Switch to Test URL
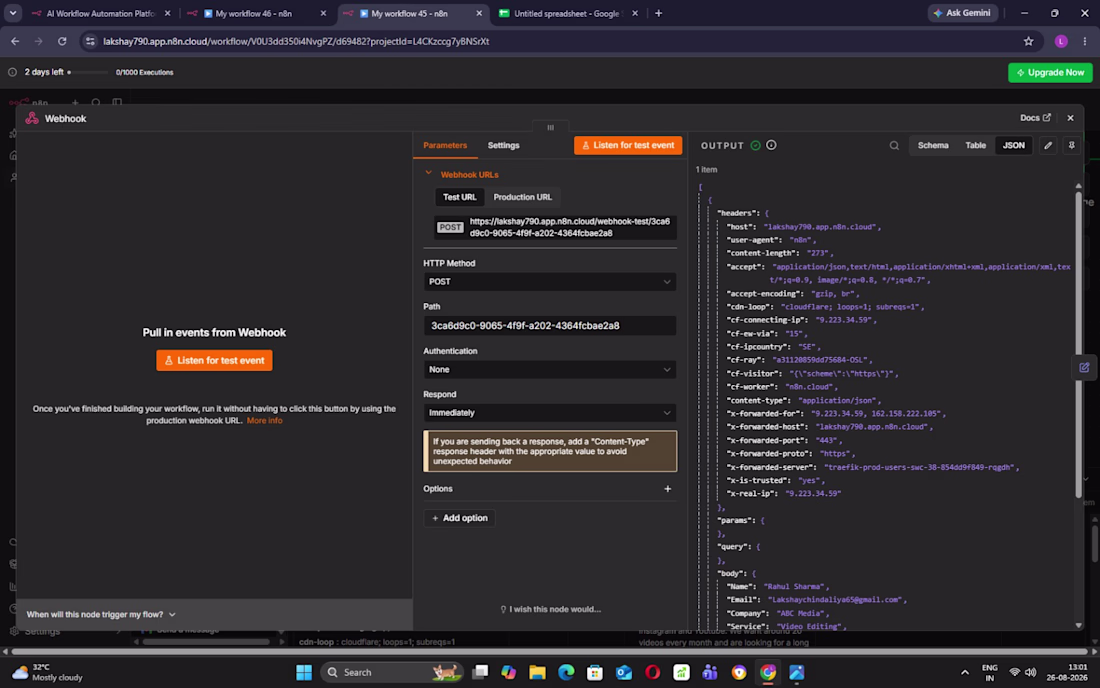Viewport: 1100px width, 688px height. 460,197
